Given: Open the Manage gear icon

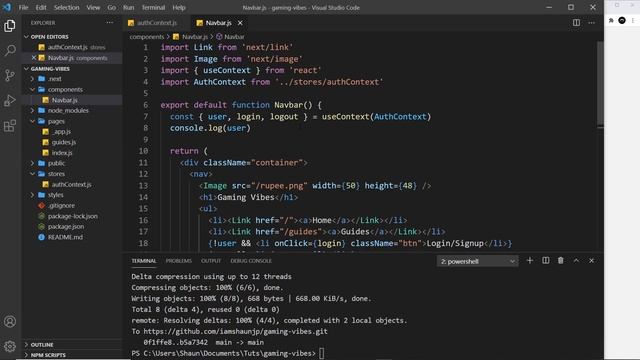Looking at the screenshot, I should [x=10, y=346].
